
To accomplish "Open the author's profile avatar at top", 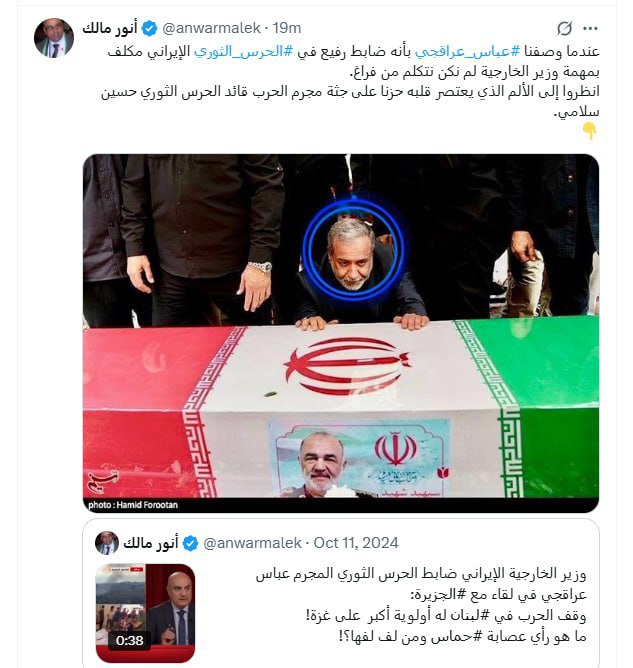I will [x=54, y=38].
